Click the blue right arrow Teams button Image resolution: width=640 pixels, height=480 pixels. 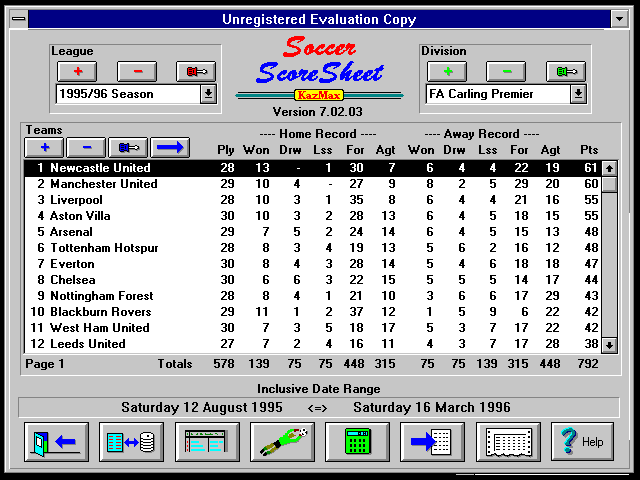(169, 147)
